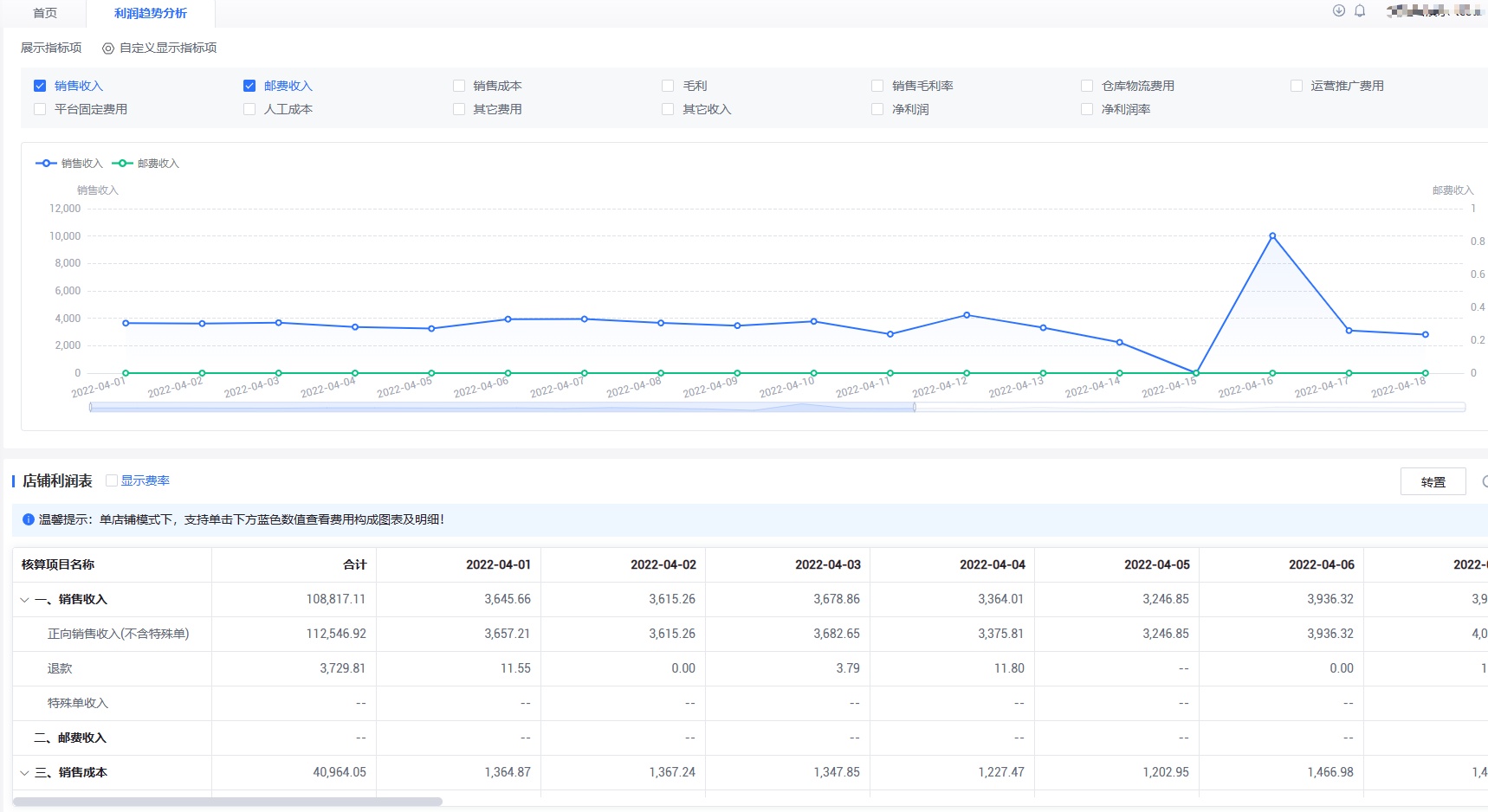The height and width of the screenshot is (812, 1488).
Task: Click refund total 3,729.81
Action: pyautogui.click(x=343, y=668)
